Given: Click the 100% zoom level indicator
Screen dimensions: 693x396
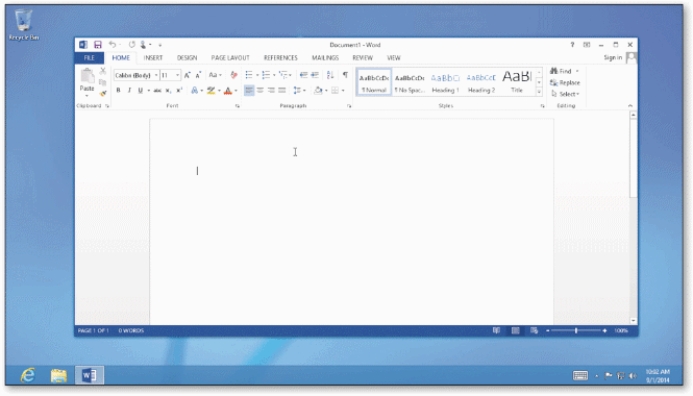Looking at the screenshot, I should pos(621,331).
